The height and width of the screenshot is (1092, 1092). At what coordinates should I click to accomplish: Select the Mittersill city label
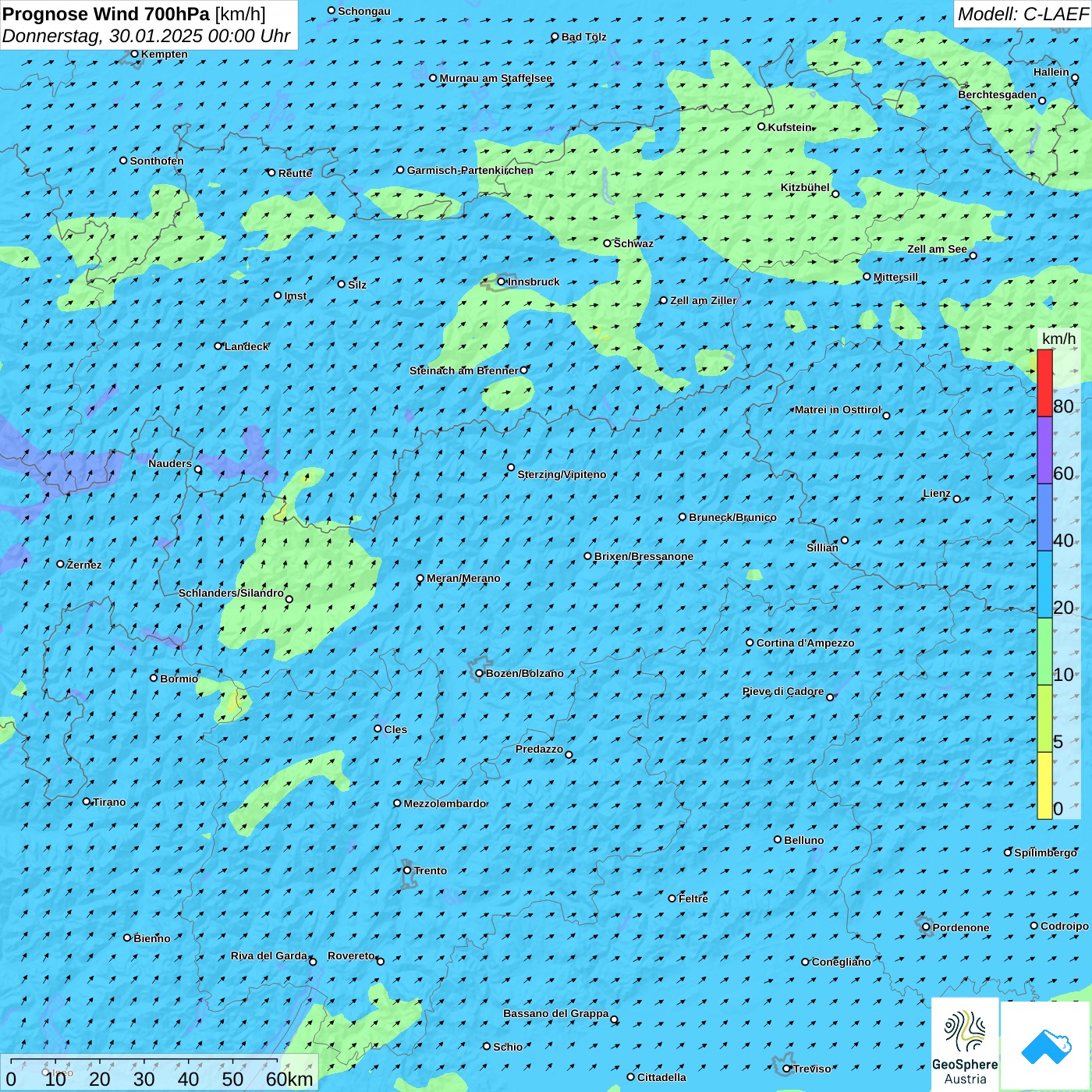[895, 277]
